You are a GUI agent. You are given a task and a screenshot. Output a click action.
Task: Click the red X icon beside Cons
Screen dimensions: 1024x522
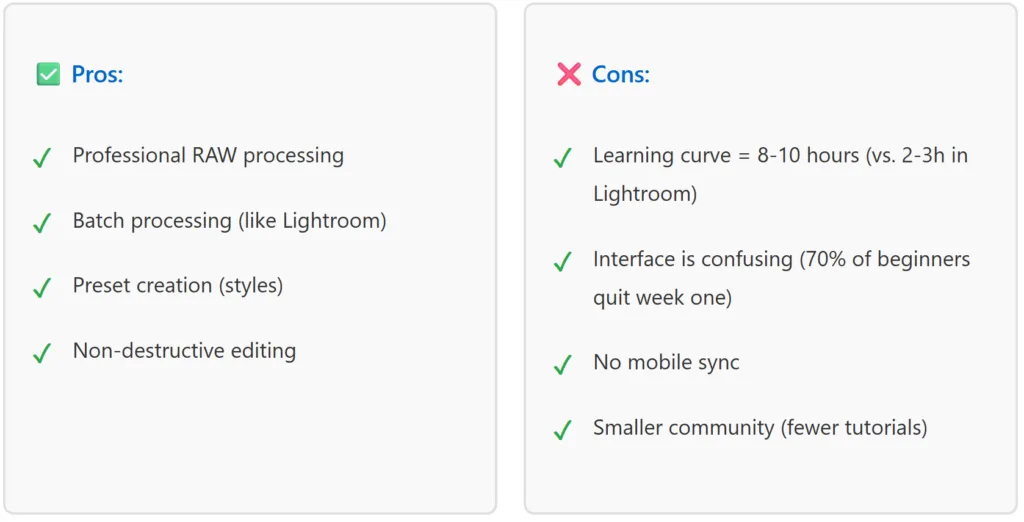click(569, 74)
